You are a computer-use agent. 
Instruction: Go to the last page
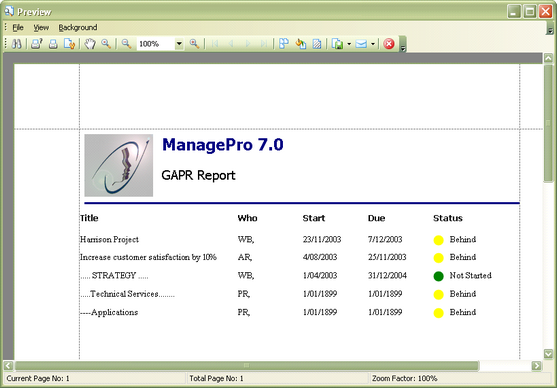(264, 44)
